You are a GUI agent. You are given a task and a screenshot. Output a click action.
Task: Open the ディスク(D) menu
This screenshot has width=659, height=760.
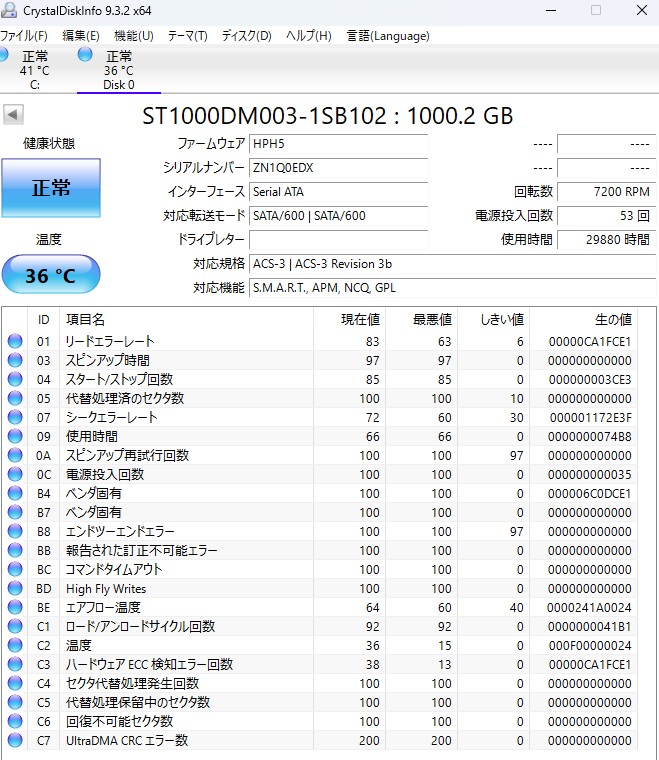pyautogui.click(x=246, y=36)
